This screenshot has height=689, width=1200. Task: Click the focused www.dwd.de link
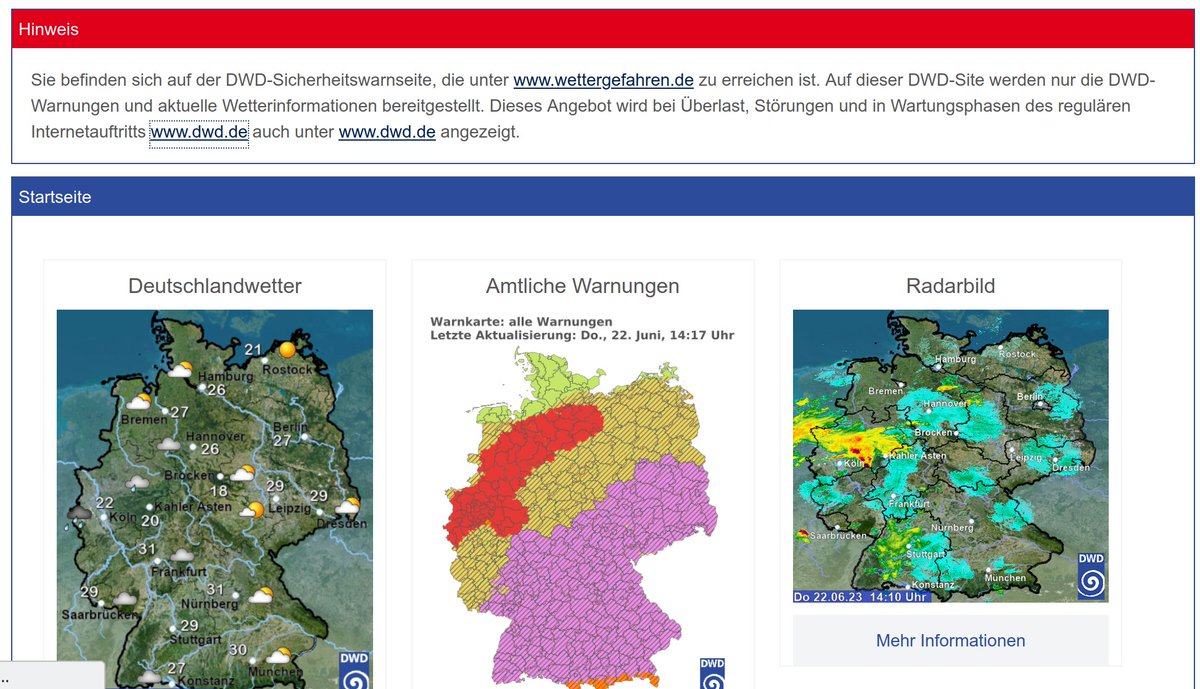click(199, 132)
